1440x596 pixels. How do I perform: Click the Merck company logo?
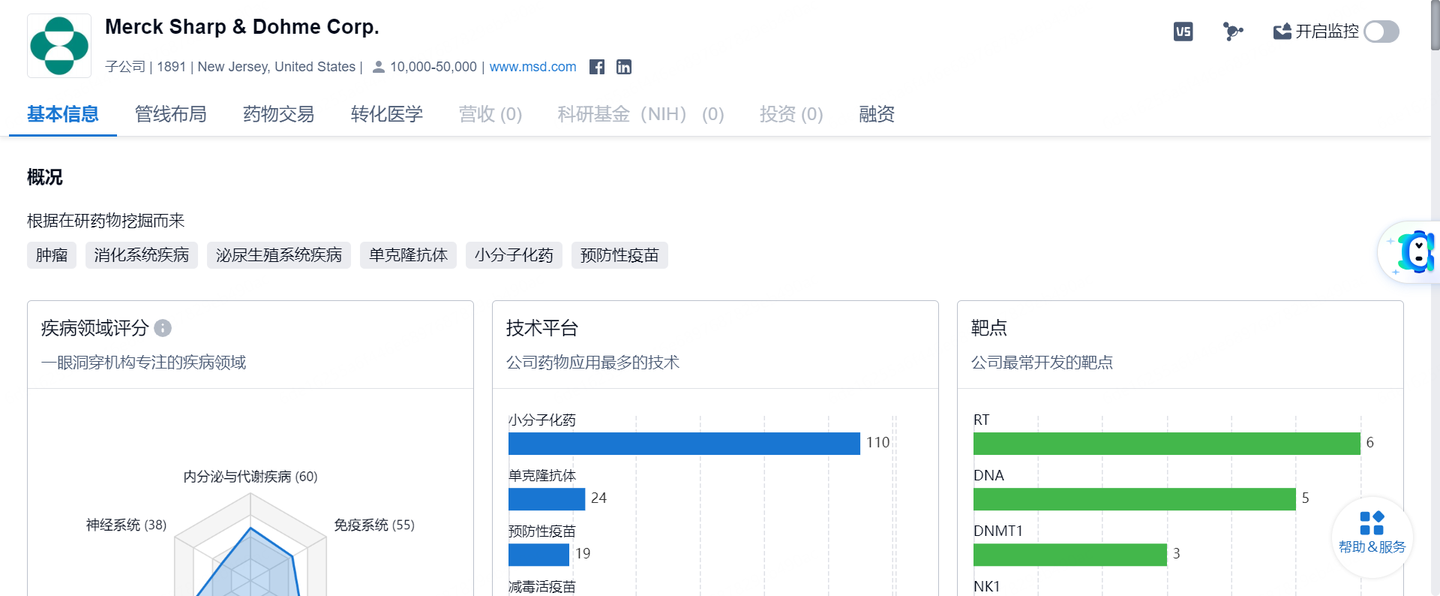pyautogui.click(x=58, y=44)
